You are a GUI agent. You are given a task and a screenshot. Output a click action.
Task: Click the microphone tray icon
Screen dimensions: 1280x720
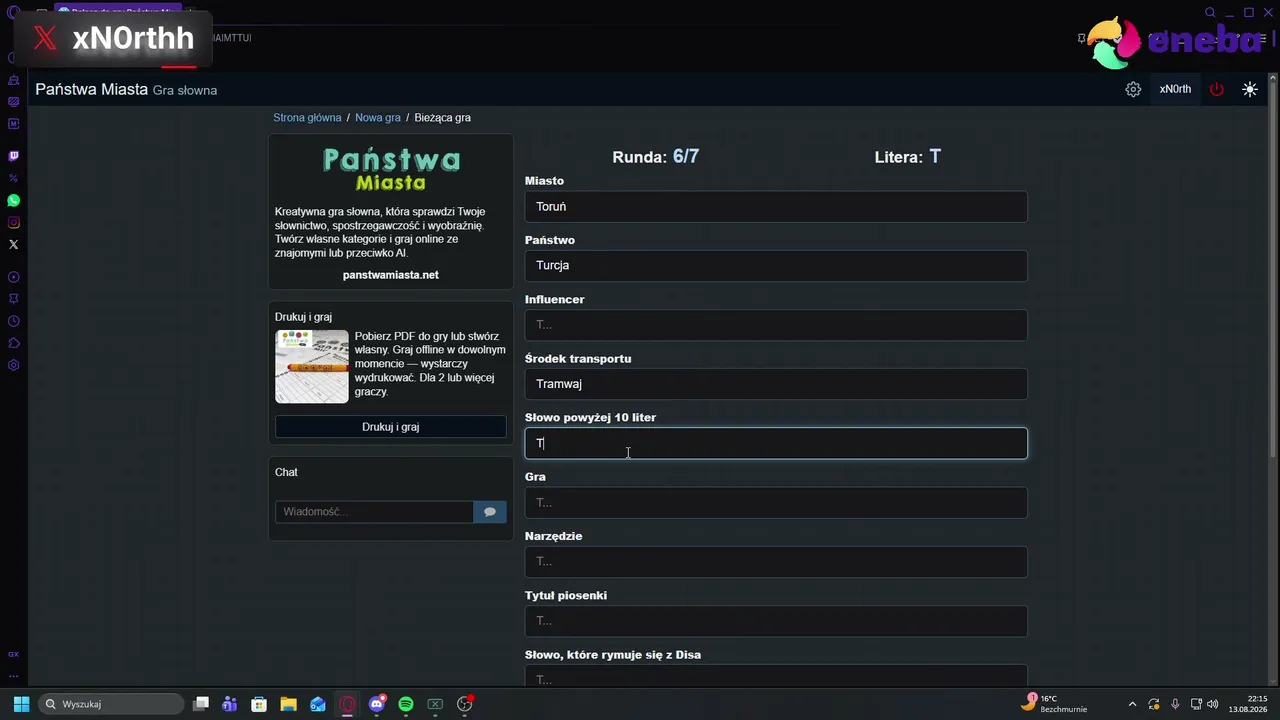1175,704
